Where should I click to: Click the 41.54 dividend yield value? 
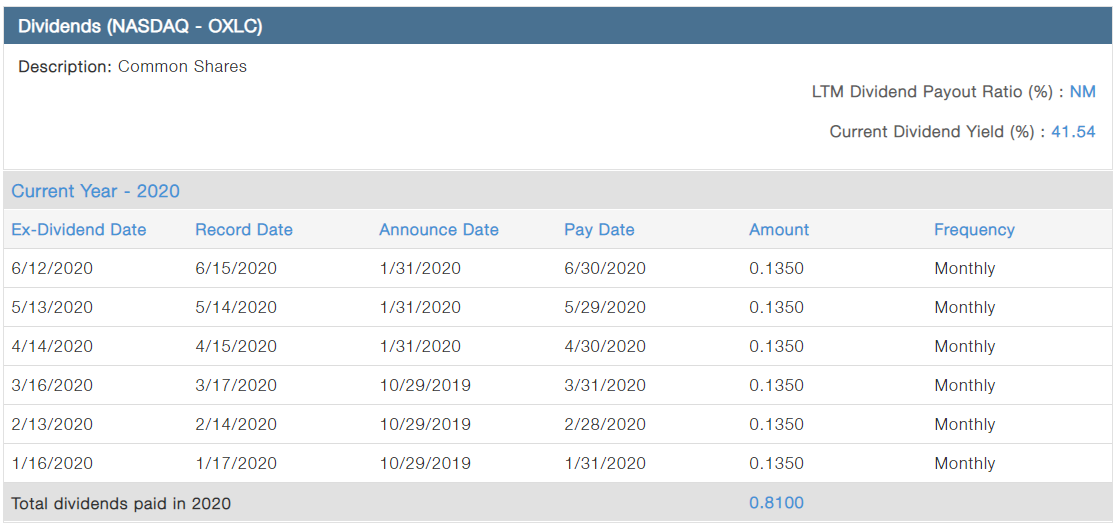(1073, 132)
